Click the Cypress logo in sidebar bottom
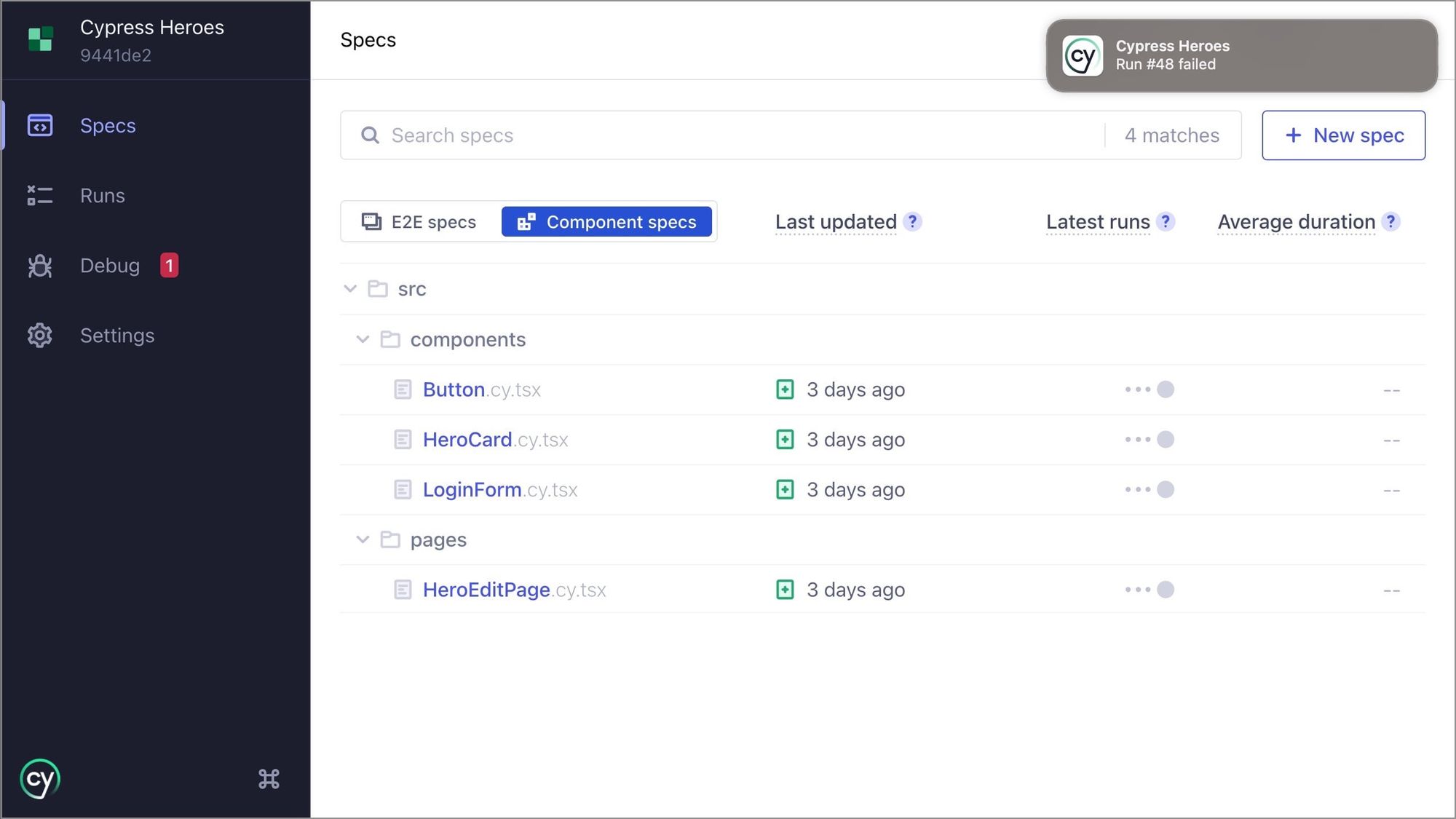Viewport: 1456px width, 819px height. 40,779
